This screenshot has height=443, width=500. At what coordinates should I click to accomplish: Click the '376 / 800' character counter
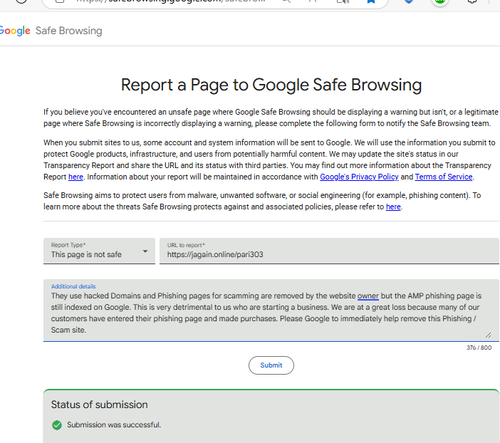click(x=479, y=348)
